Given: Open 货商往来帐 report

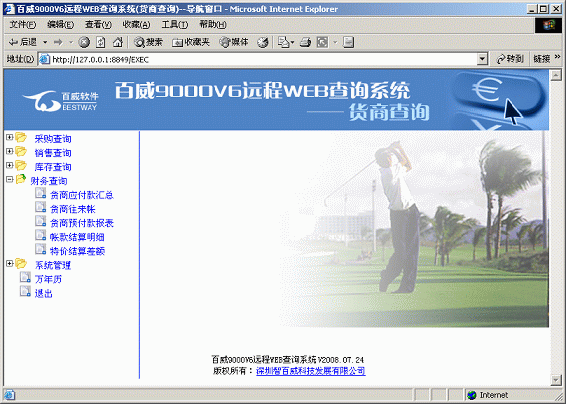Looking at the screenshot, I should [73, 209].
